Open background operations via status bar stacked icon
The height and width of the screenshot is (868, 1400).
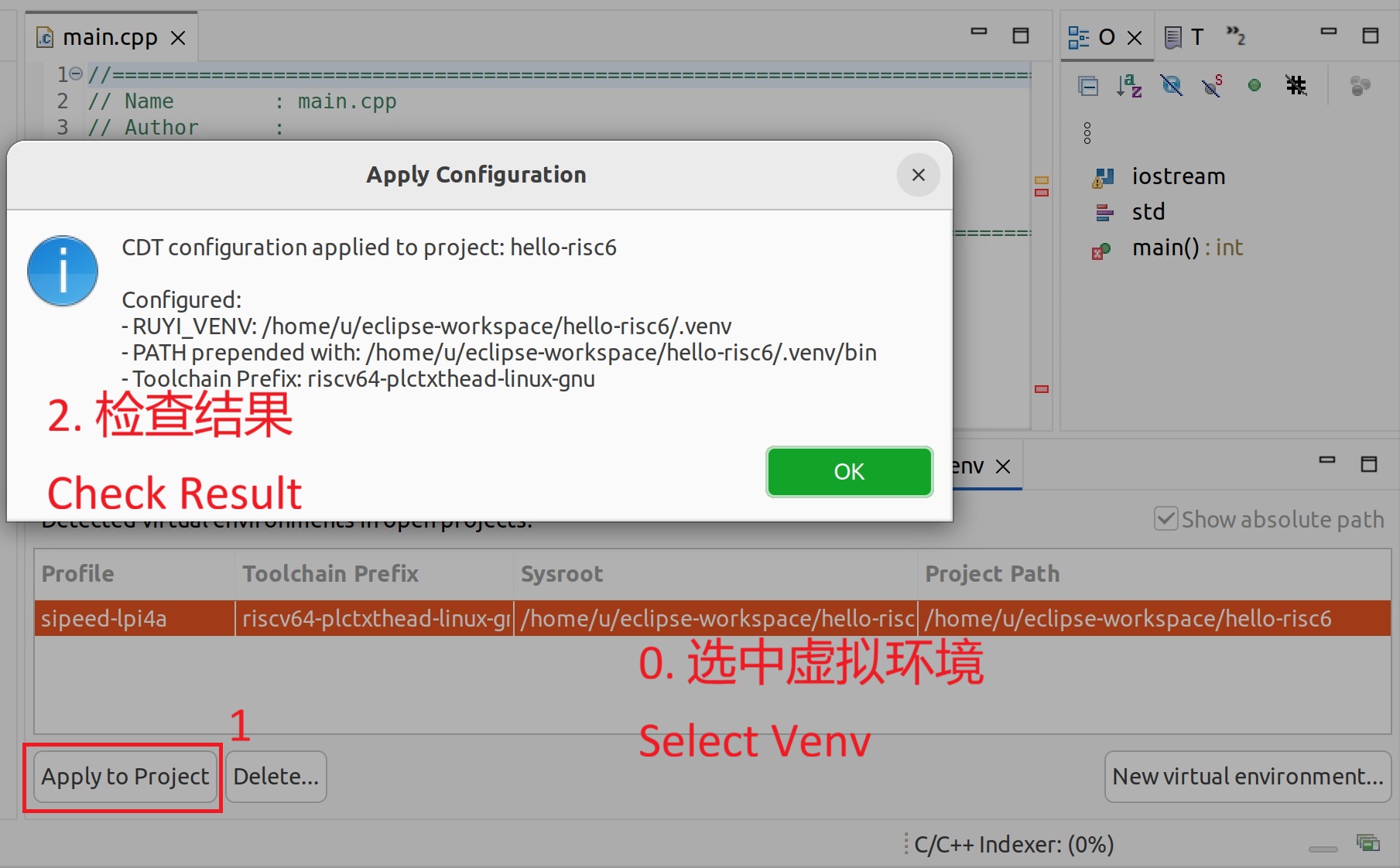[1368, 843]
